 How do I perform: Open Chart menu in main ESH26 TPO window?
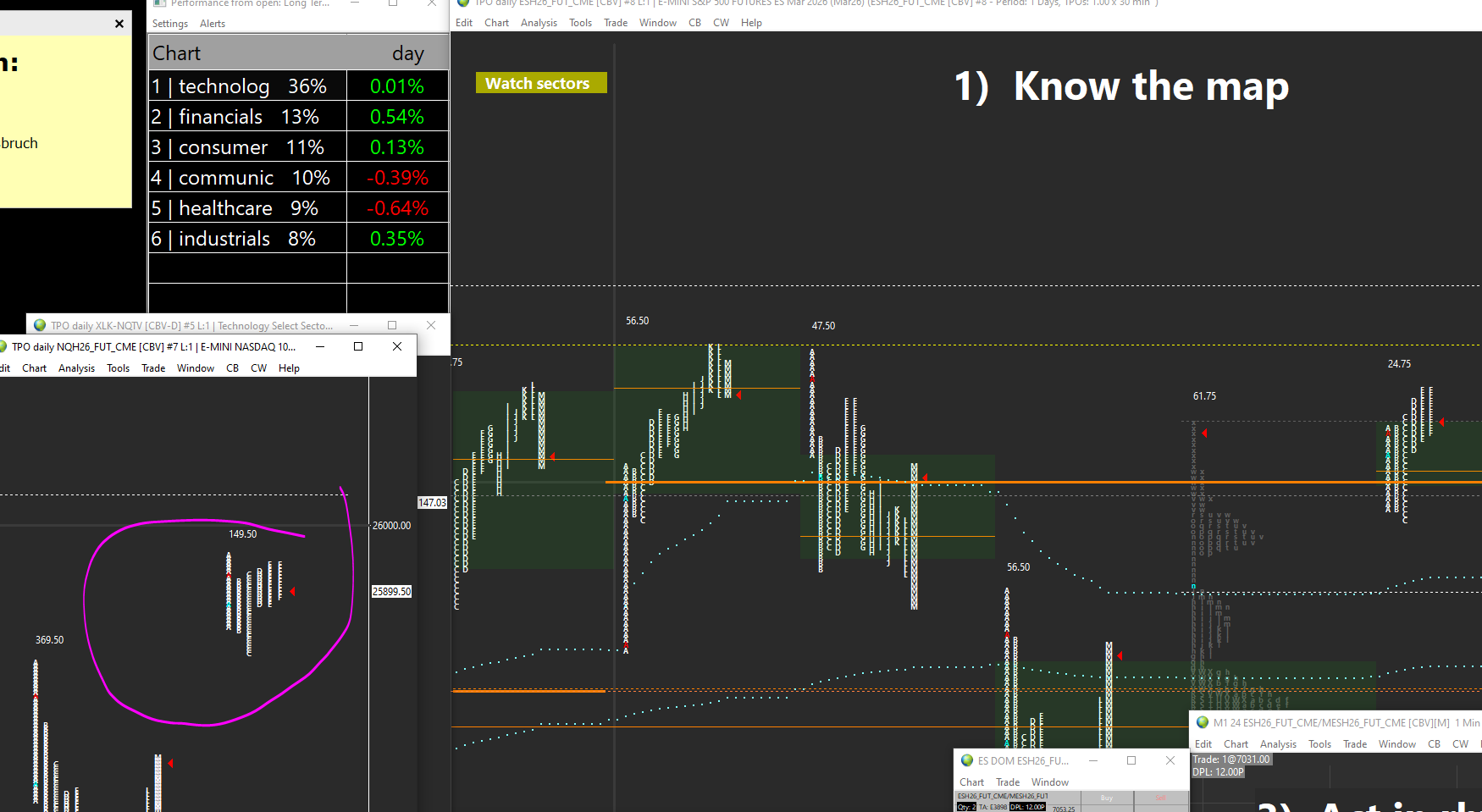[x=497, y=23]
